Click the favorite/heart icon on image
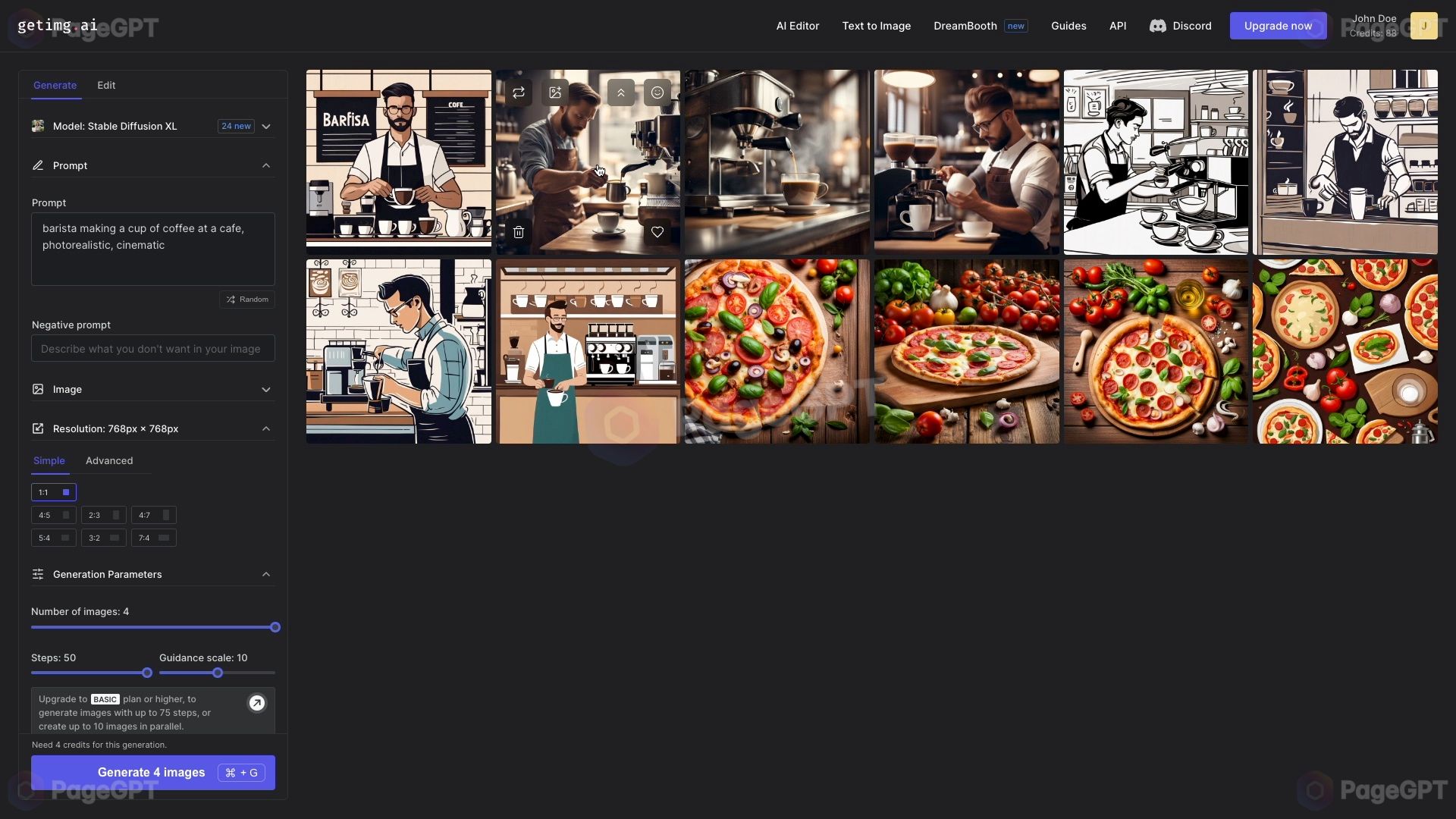The height and width of the screenshot is (819, 1456). (x=657, y=233)
